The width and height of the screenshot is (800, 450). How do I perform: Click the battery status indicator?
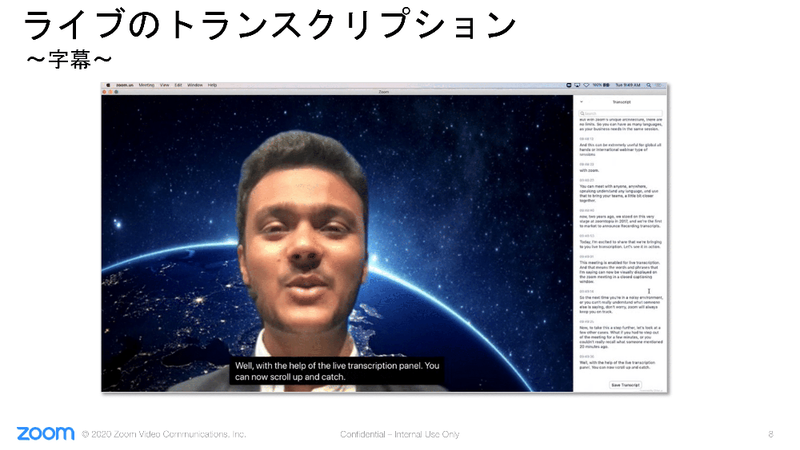click(x=602, y=85)
